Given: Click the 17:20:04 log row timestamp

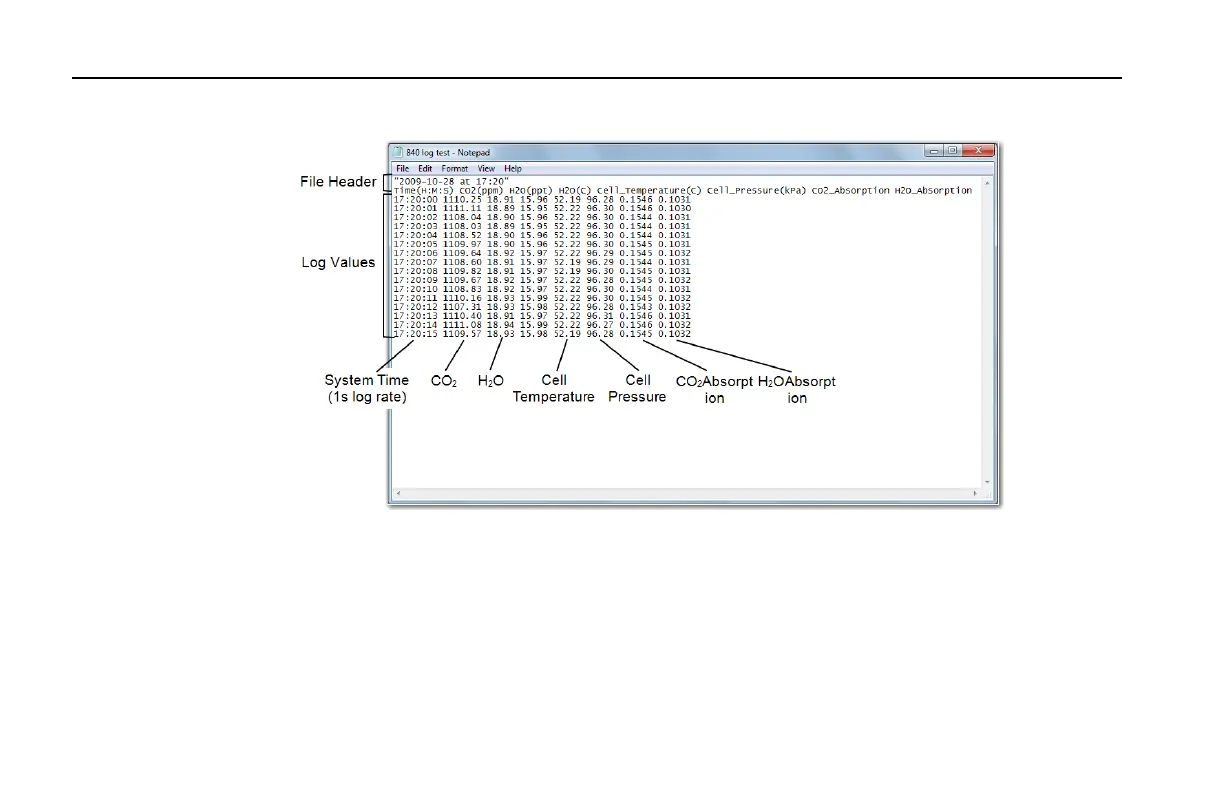Looking at the screenshot, I should click(x=416, y=234).
